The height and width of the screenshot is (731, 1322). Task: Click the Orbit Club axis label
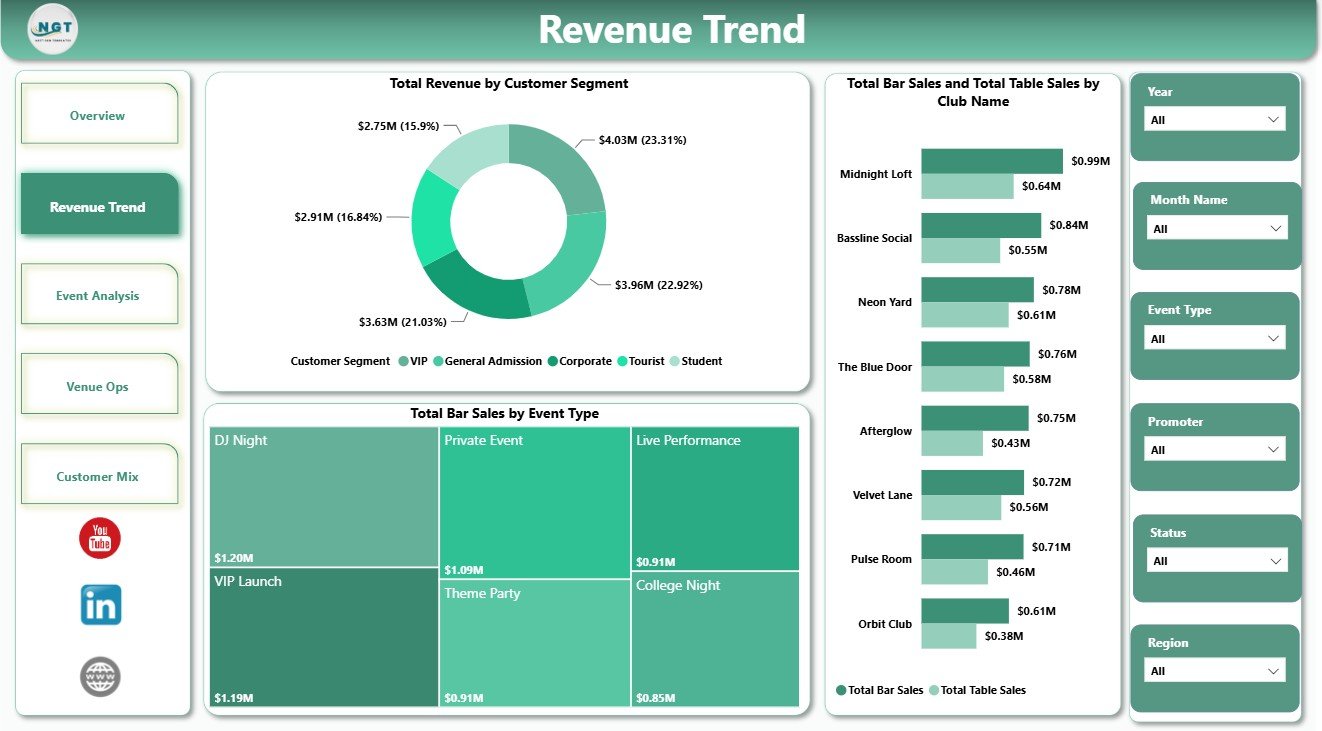[885, 624]
